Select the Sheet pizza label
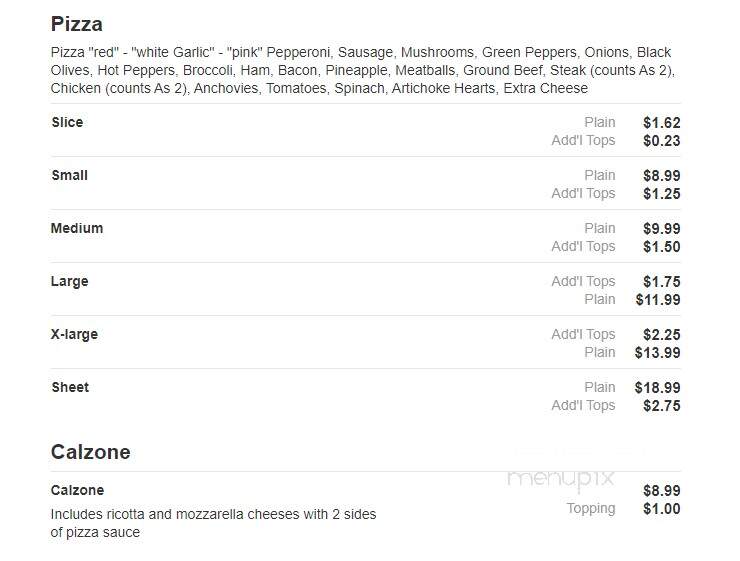The height and width of the screenshot is (561, 740). [x=70, y=387]
